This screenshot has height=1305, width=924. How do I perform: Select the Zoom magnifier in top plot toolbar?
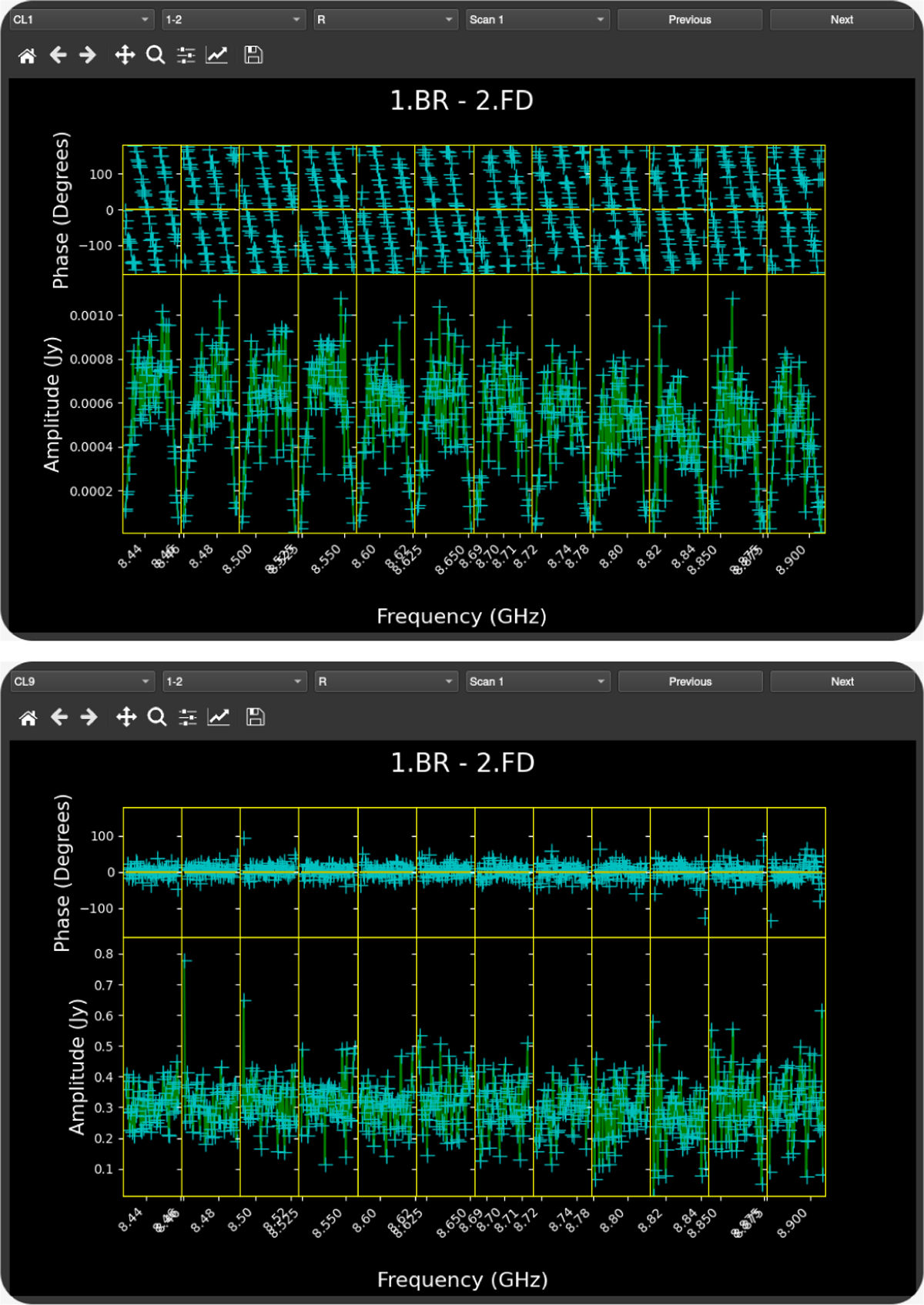[x=156, y=55]
